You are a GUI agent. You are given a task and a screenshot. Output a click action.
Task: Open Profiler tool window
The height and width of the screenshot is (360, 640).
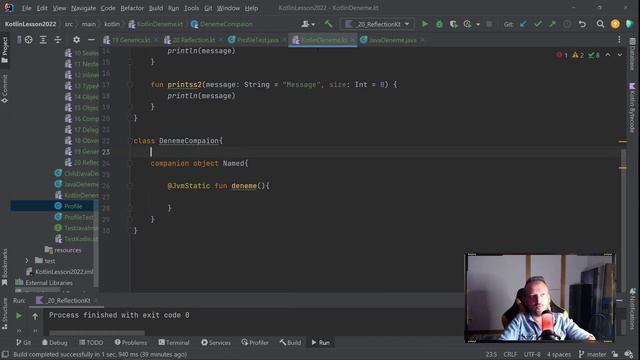coord(255,342)
